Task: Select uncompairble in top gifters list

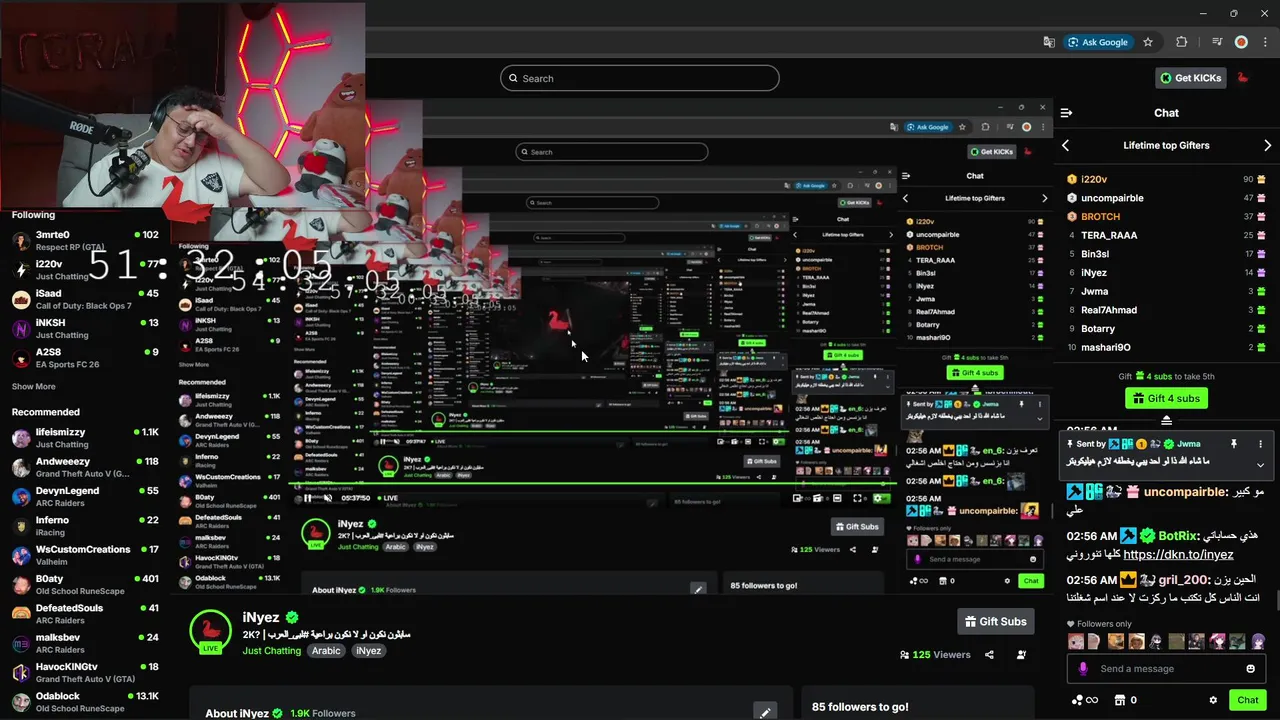Action: pyautogui.click(x=1166, y=198)
